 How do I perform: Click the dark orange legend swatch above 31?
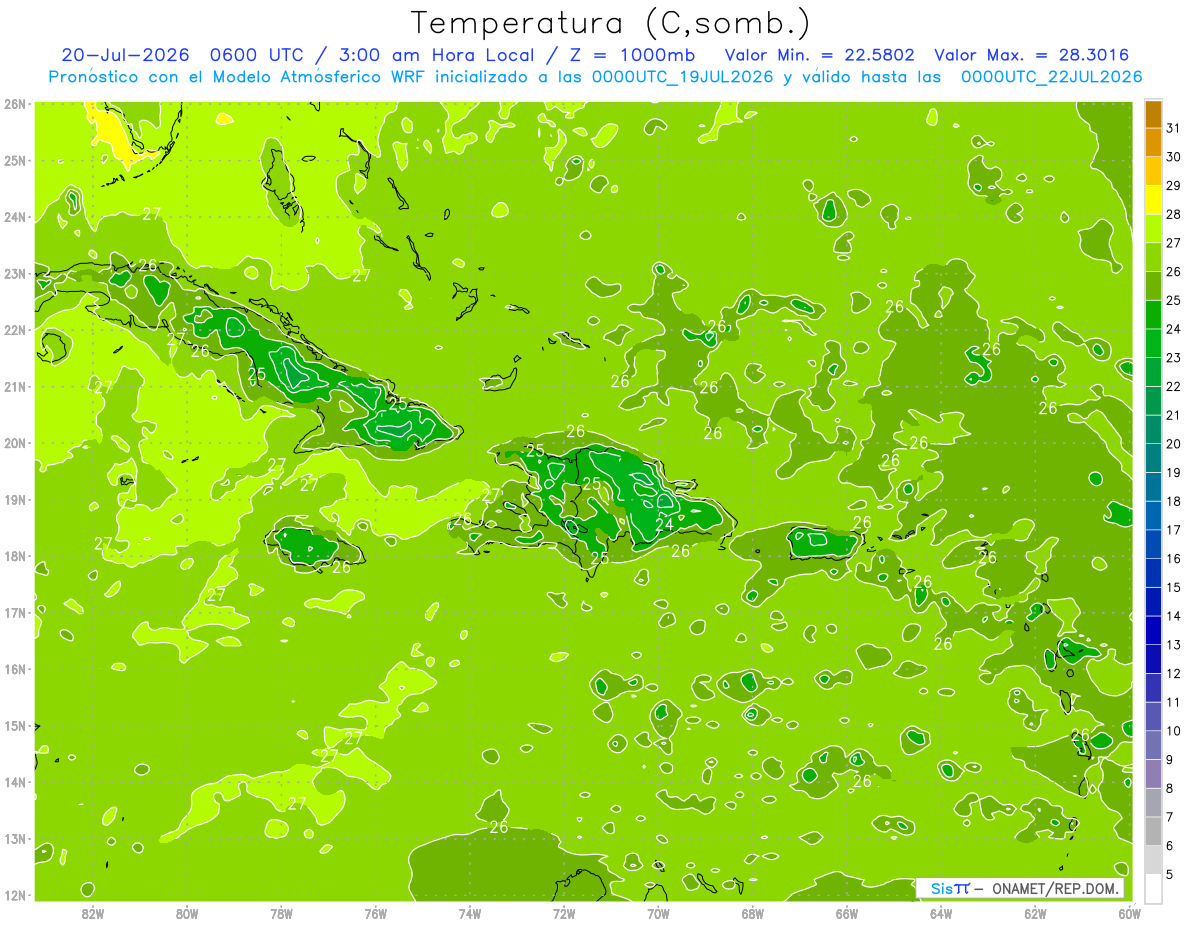(1153, 115)
